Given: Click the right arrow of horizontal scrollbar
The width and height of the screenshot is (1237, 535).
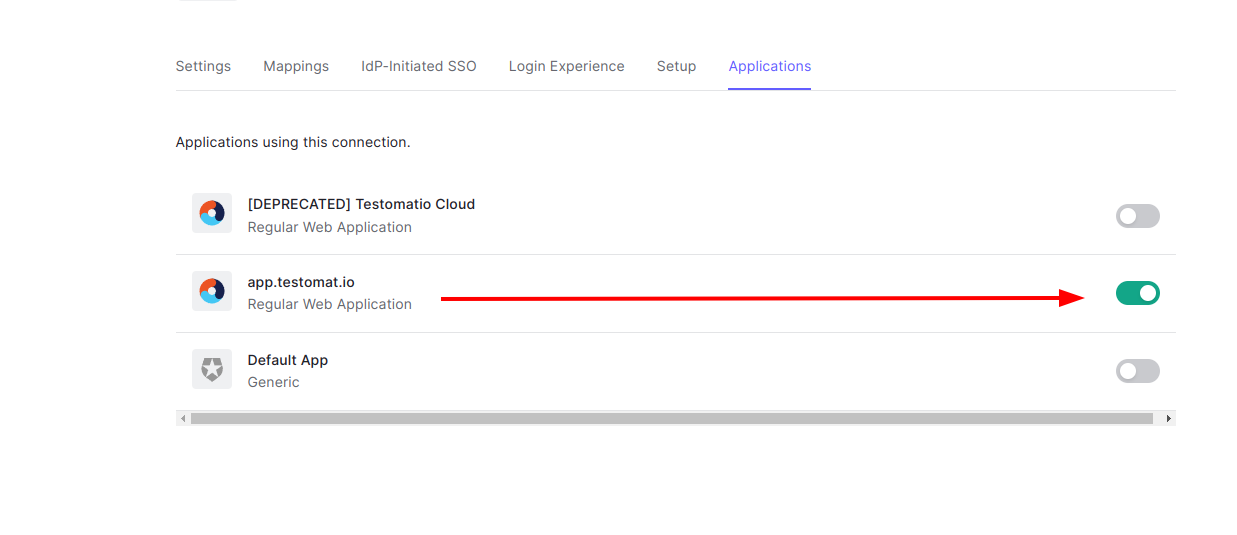Looking at the screenshot, I should (1168, 418).
